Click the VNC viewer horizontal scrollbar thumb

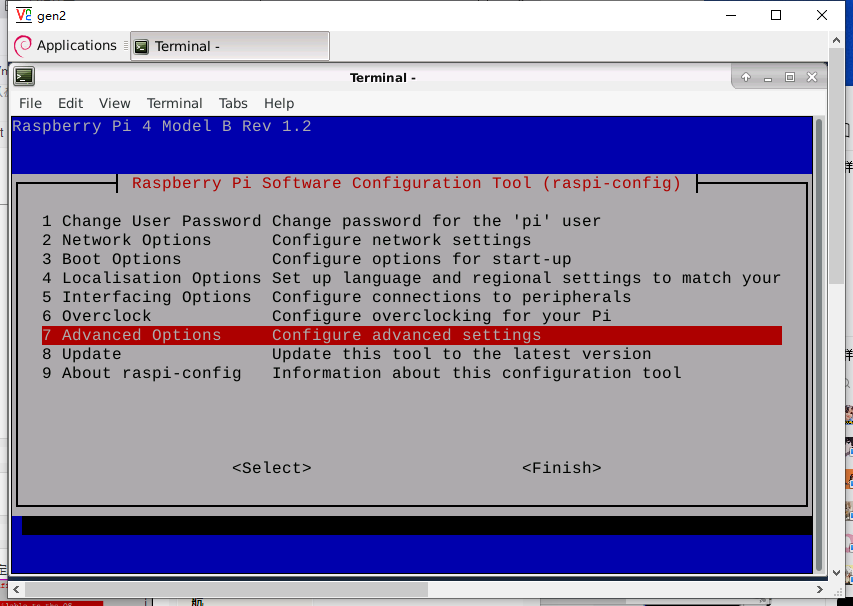click(226, 589)
